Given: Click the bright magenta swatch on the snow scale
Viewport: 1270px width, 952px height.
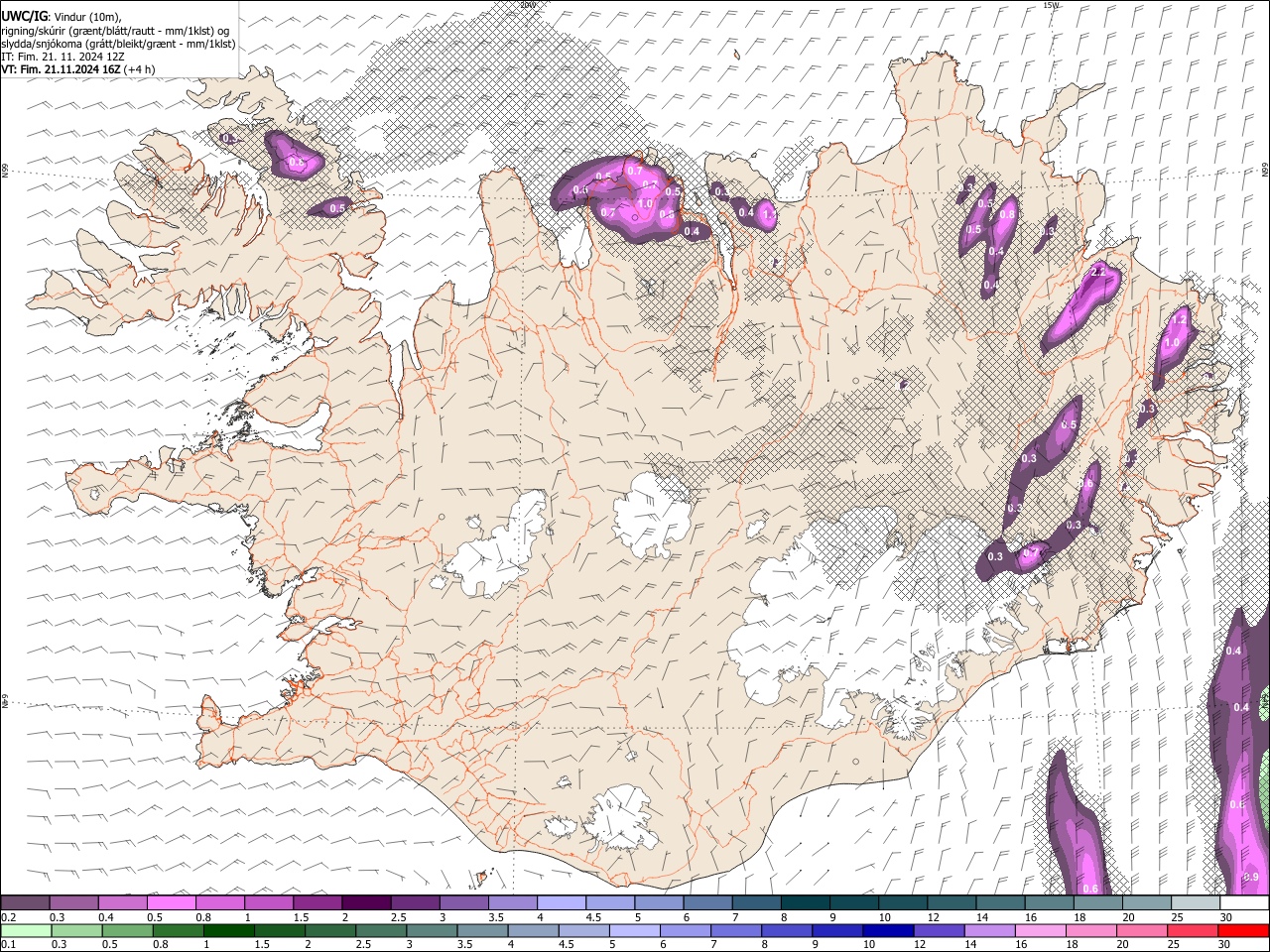Looking at the screenshot, I should (x=172, y=903).
